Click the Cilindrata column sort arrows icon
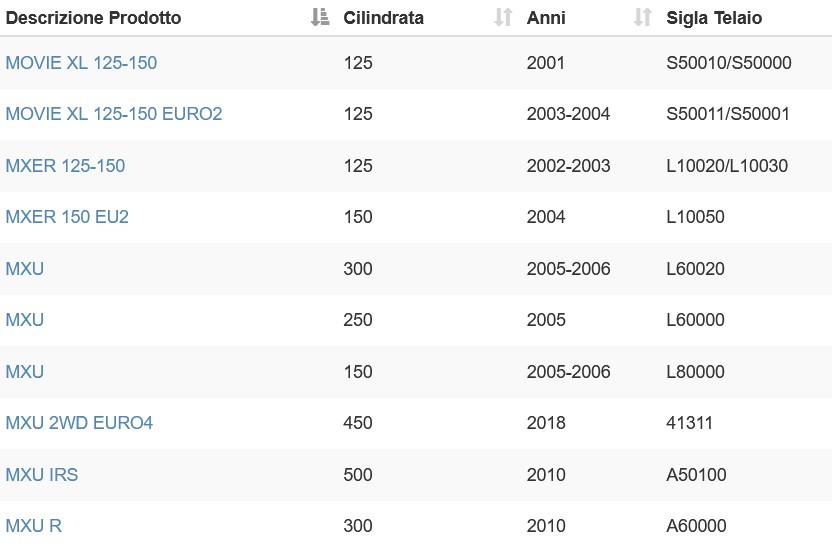 (x=503, y=18)
